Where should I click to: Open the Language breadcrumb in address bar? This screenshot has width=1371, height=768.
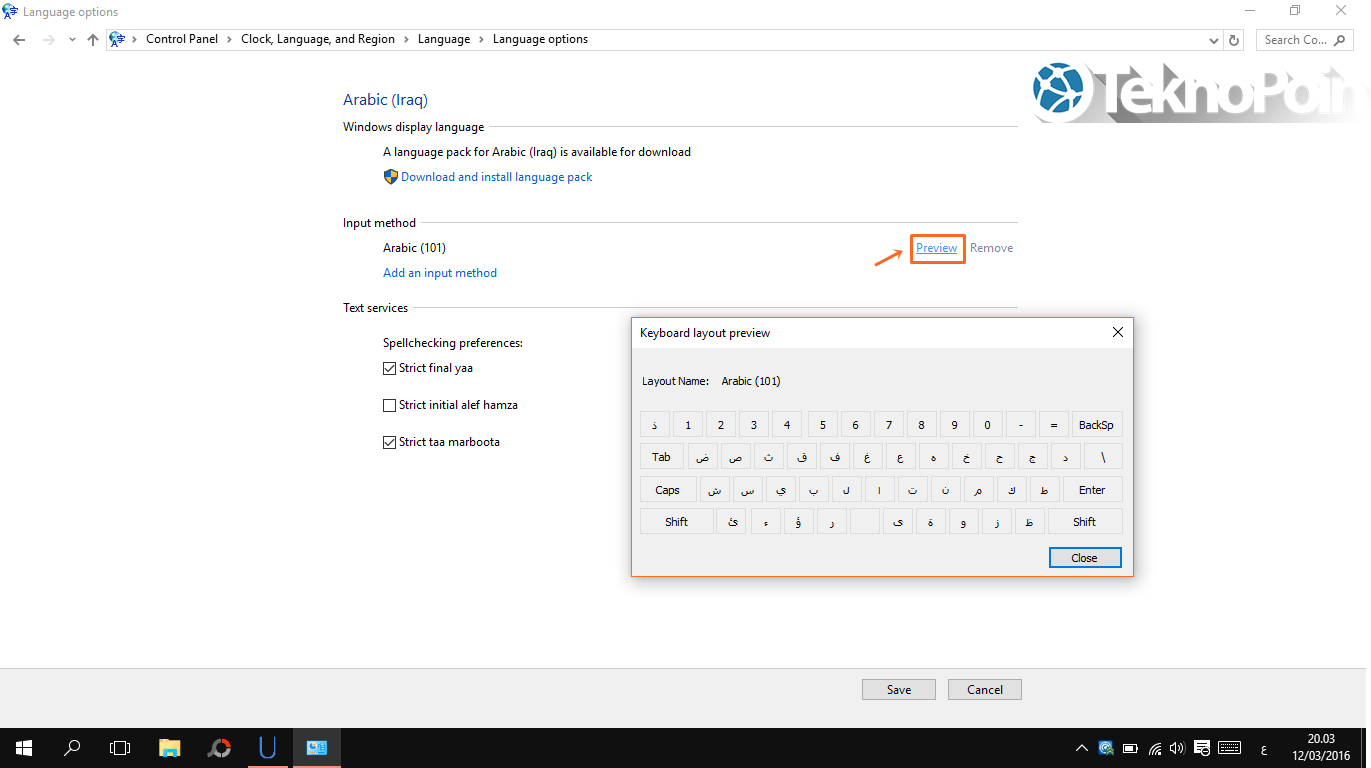(x=444, y=39)
